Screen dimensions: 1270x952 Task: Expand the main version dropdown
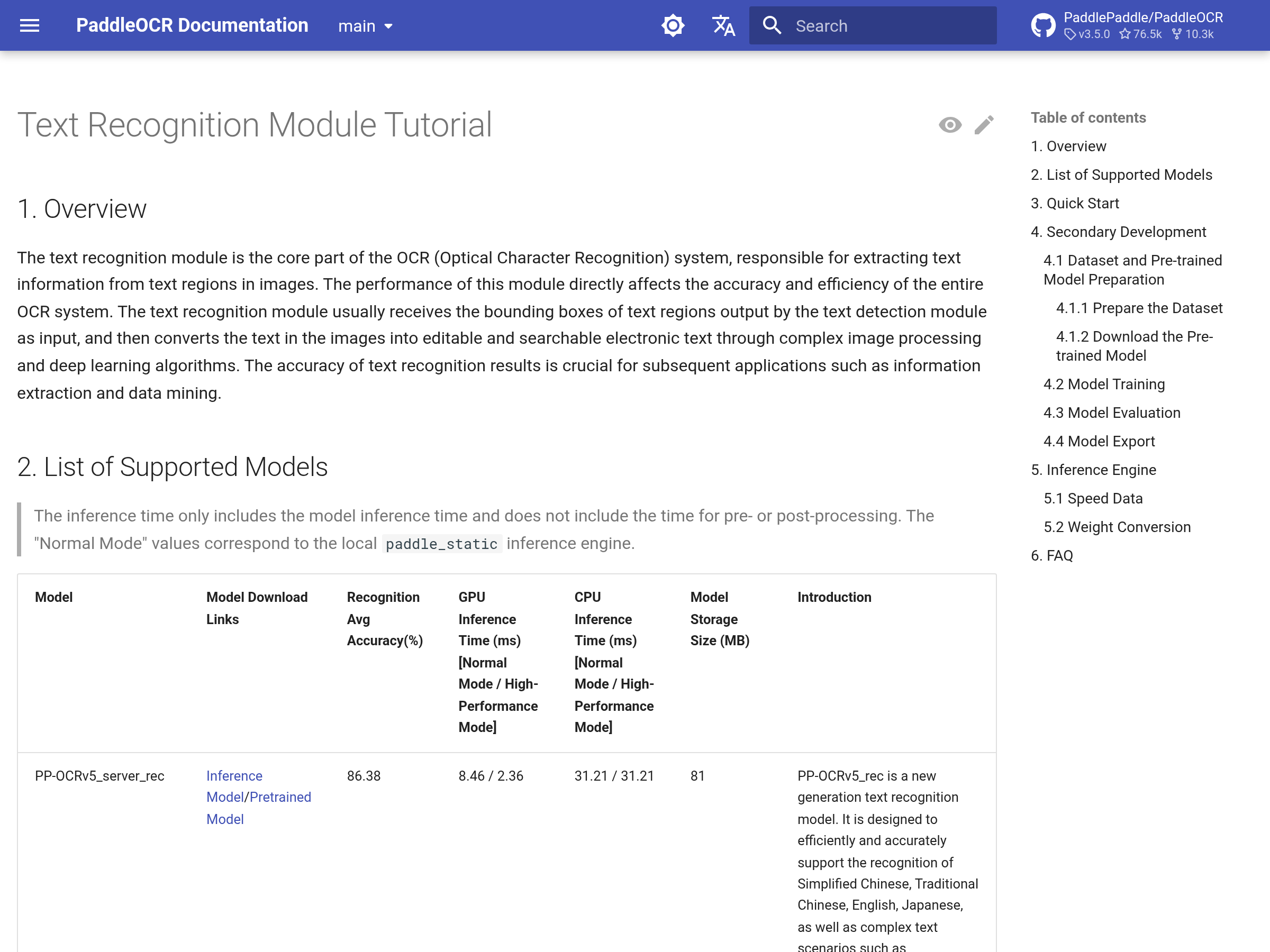(357, 26)
